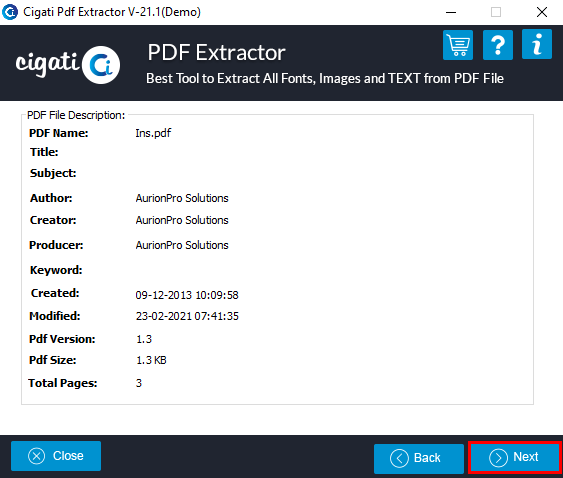563x478 pixels.
Task: Go to the next step with Next
Action: point(514,457)
